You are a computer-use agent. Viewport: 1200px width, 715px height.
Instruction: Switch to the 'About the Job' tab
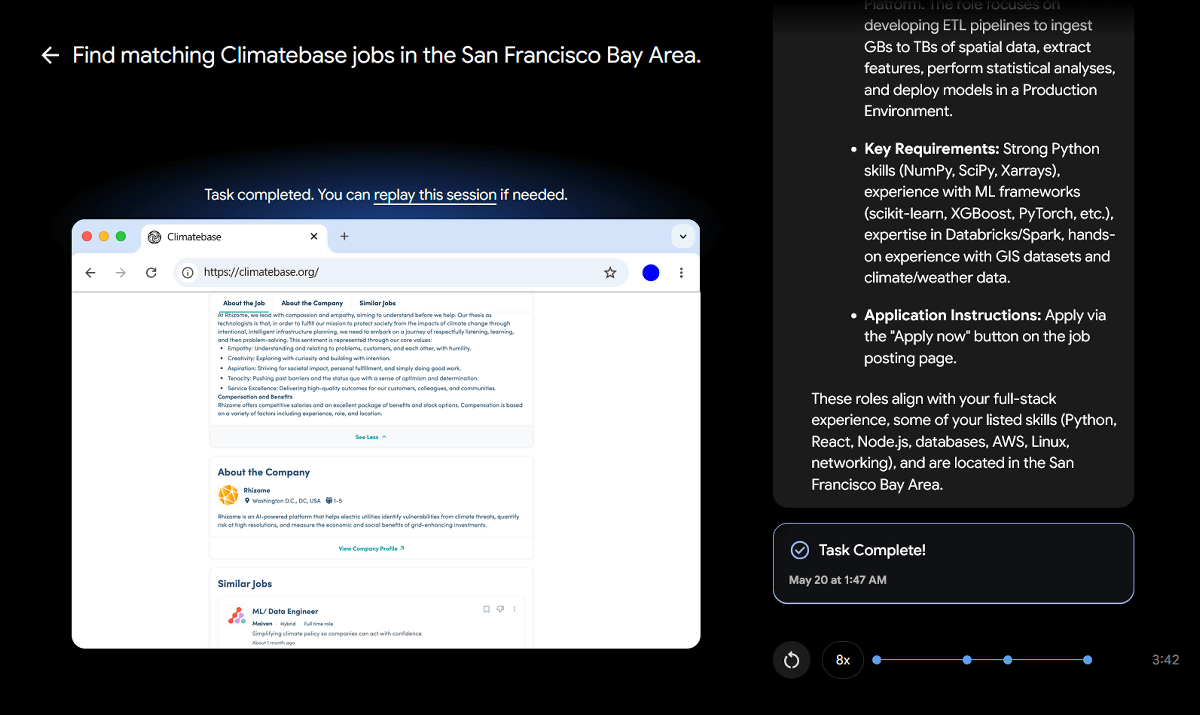point(244,303)
